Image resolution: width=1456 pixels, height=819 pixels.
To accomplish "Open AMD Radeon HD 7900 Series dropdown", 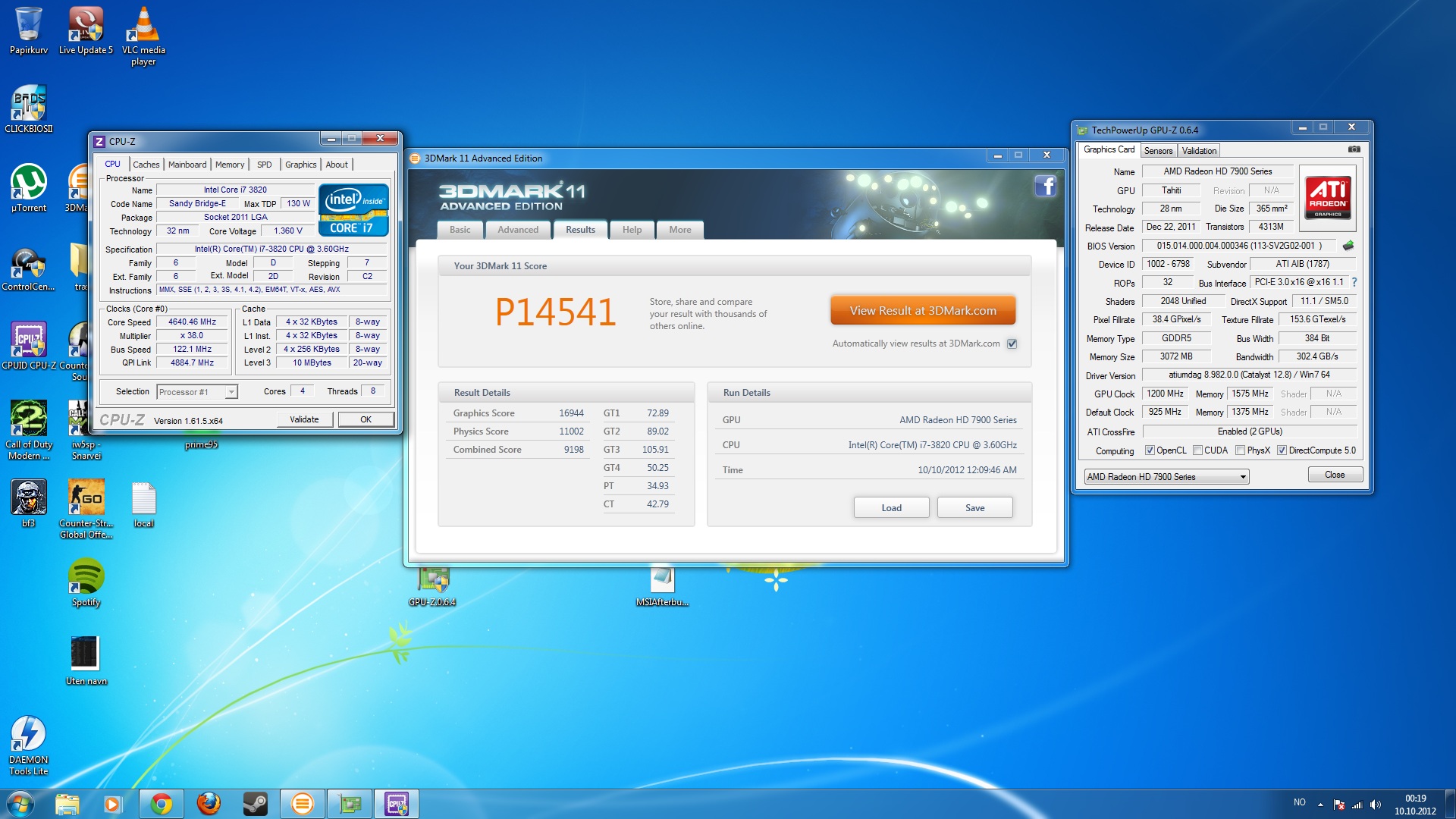I will point(1166,477).
